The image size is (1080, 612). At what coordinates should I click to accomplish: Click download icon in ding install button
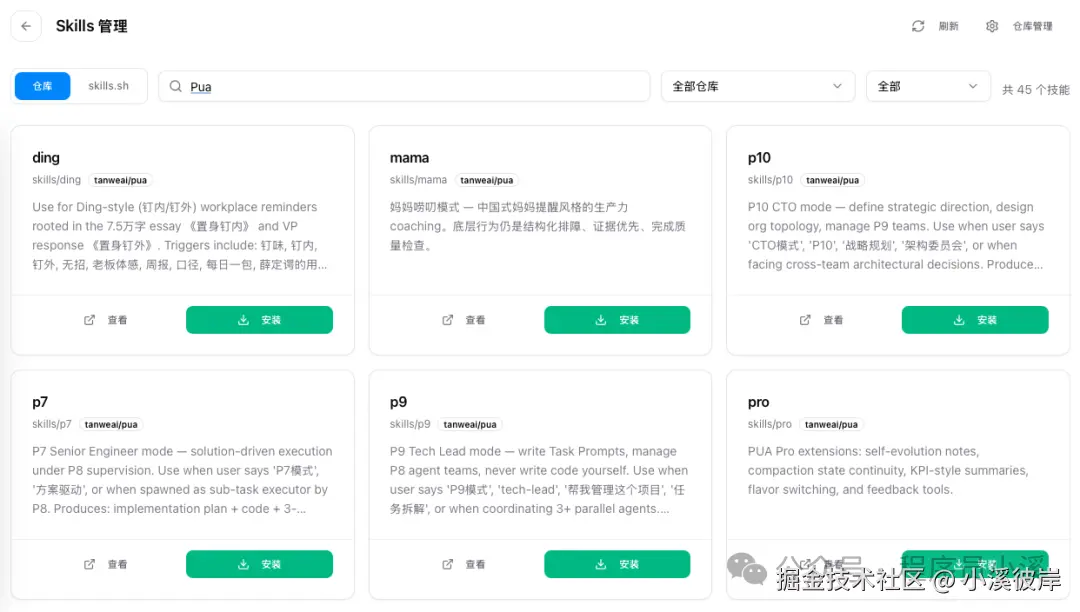[x=243, y=320]
